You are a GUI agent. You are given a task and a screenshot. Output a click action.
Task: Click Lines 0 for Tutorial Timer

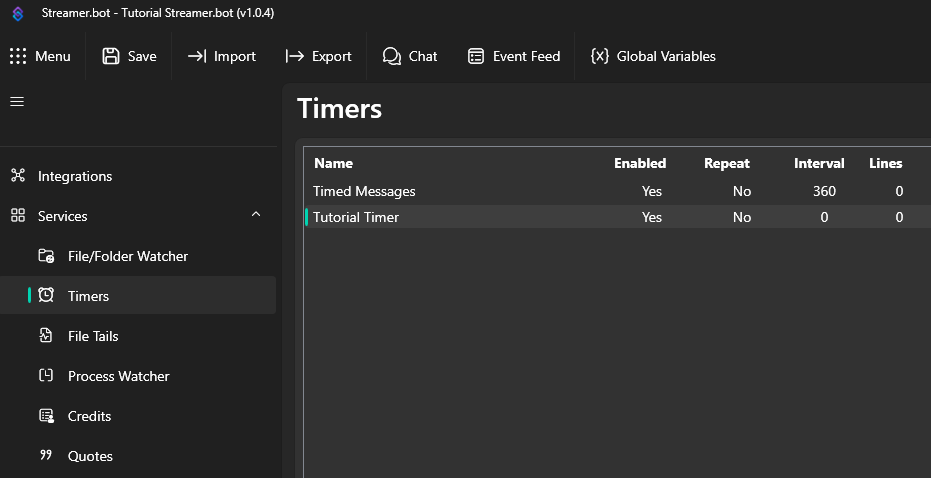tap(900, 217)
